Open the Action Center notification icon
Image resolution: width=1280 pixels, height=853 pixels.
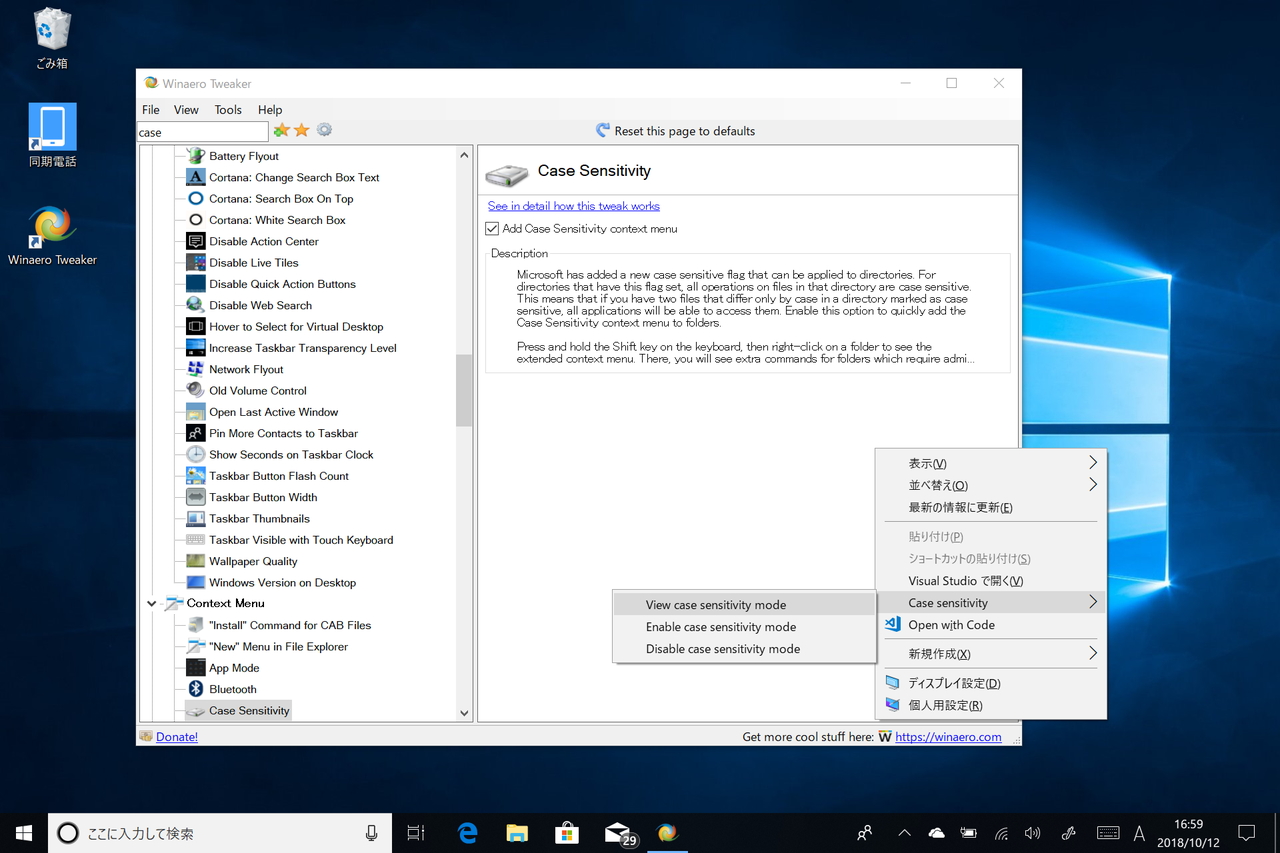pos(1247,833)
